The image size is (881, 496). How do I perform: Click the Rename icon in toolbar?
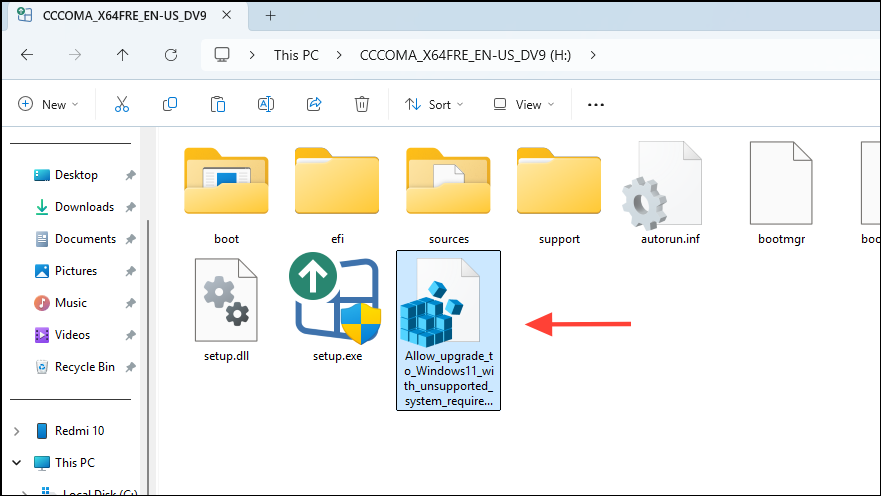click(266, 104)
